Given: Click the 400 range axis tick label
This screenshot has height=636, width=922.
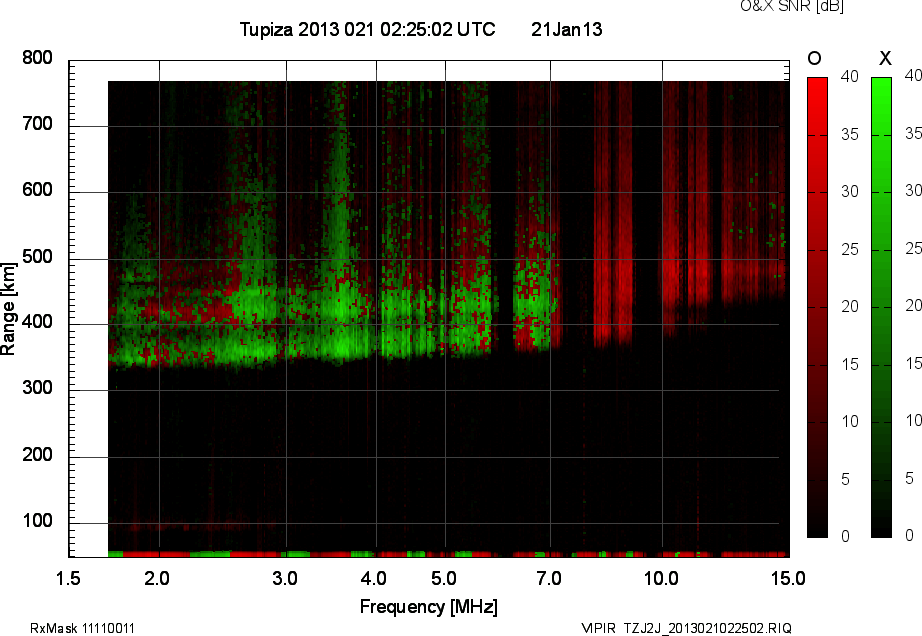Looking at the screenshot, I should 37,322.
